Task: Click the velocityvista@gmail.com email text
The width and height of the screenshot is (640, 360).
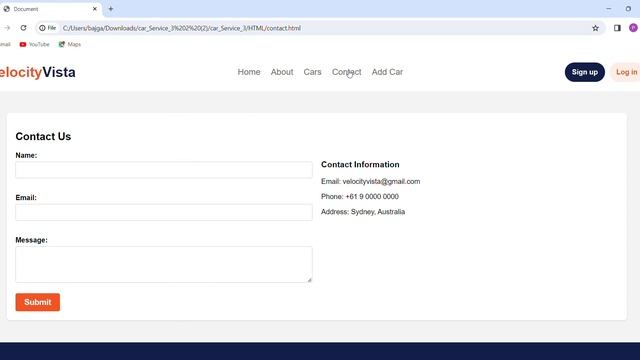Action: click(x=381, y=181)
